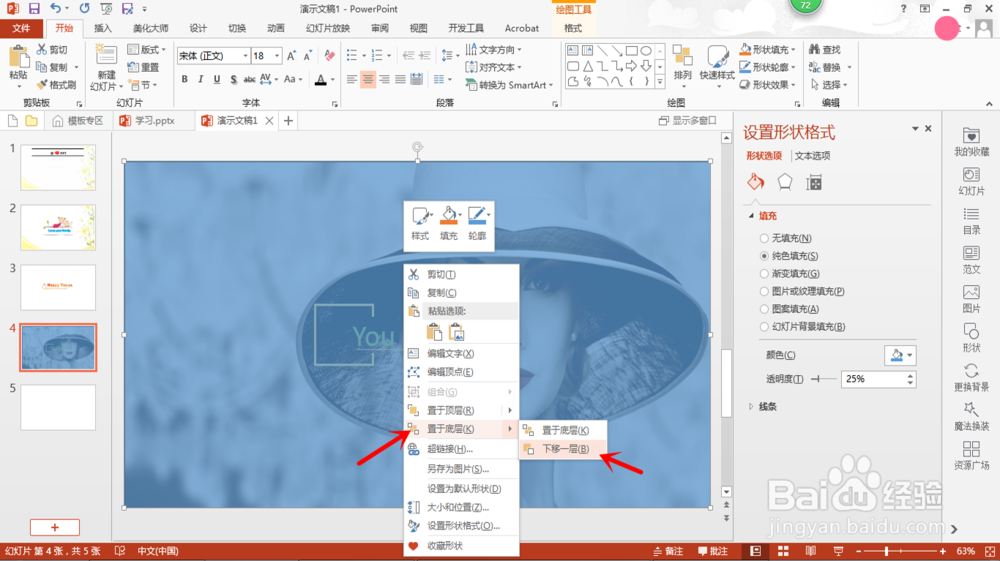Select the Effects pentagon icon in pane
This screenshot has width=1000, height=561.
pyautogui.click(x=784, y=182)
